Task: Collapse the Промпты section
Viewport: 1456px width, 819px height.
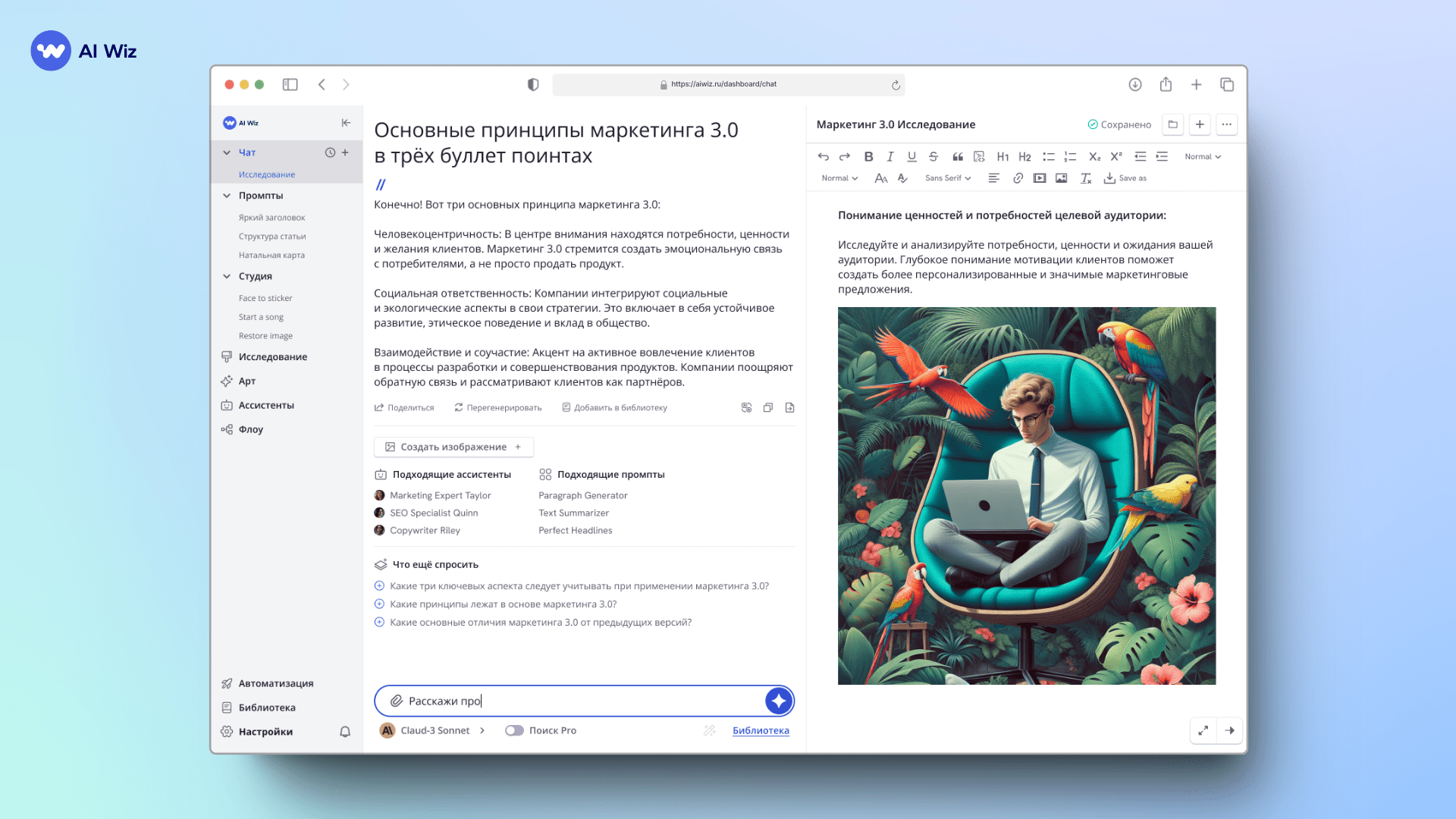Action: 227,196
